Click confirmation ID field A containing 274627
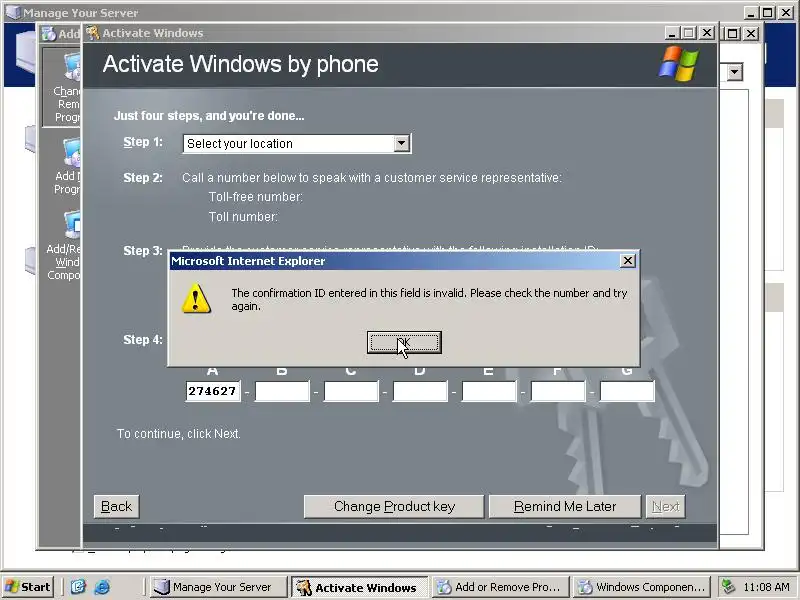The image size is (800, 600). (212, 391)
